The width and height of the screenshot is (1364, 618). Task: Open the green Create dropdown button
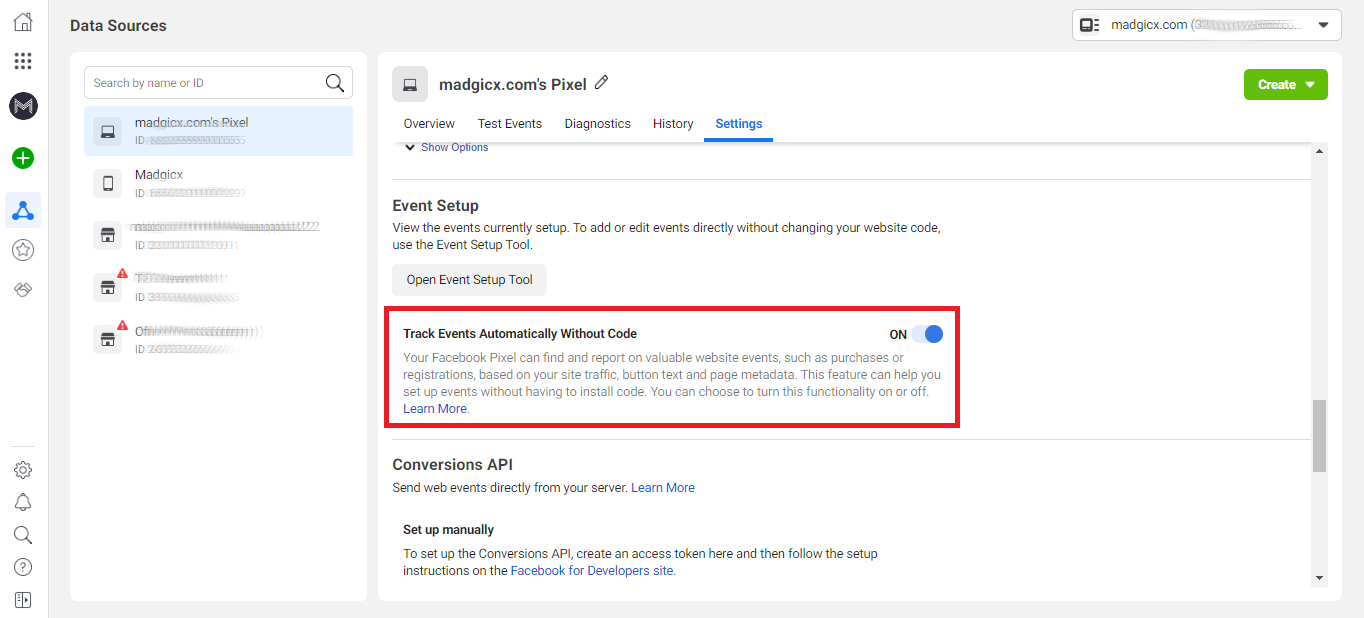point(1285,85)
